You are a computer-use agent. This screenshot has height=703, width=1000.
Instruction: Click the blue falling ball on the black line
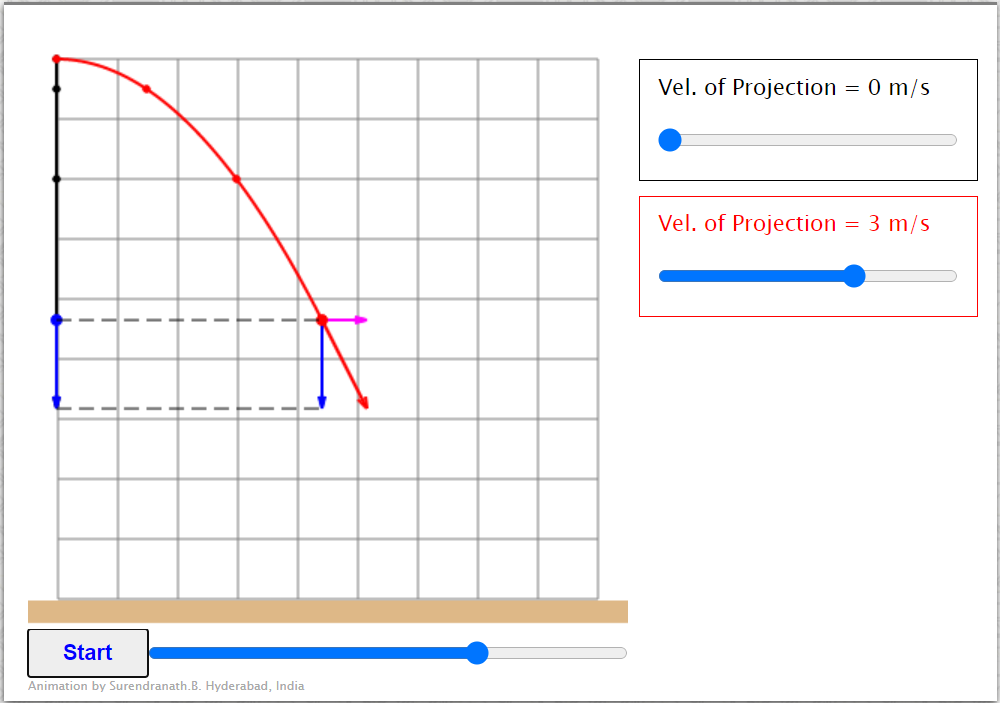click(56, 320)
